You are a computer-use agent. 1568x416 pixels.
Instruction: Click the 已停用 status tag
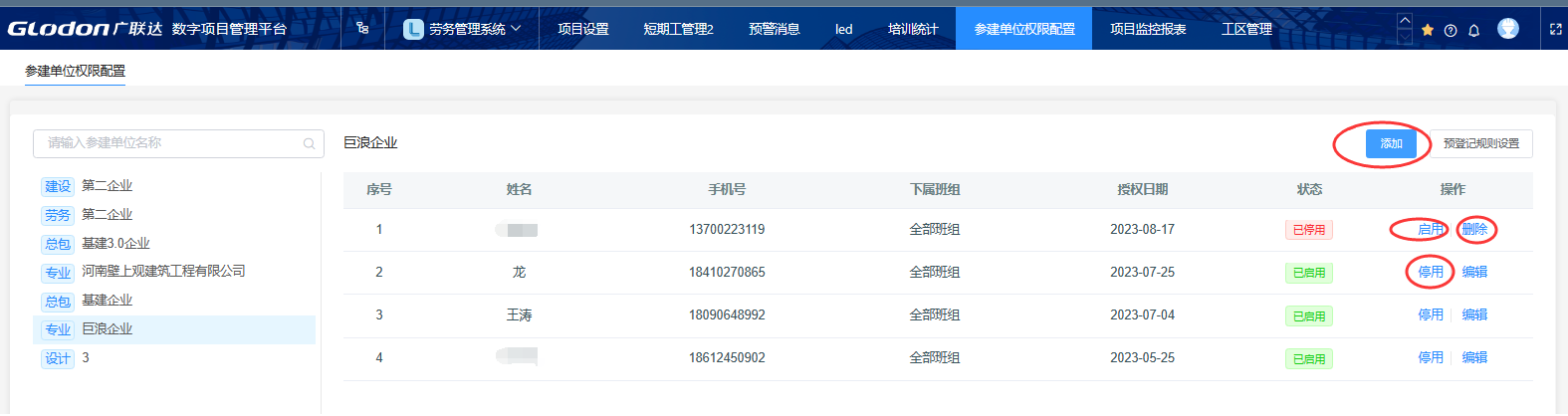[x=1309, y=230]
